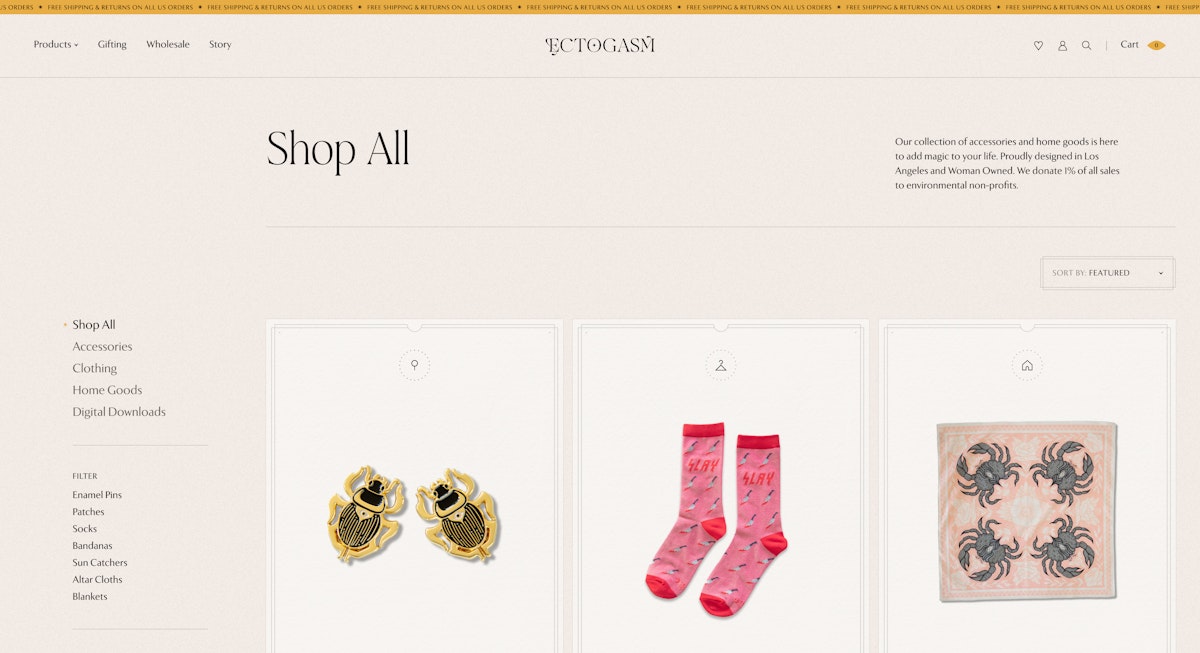The width and height of the screenshot is (1200, 653).
Task: Open the pink Slay socks product
Action: coord(720,519)
